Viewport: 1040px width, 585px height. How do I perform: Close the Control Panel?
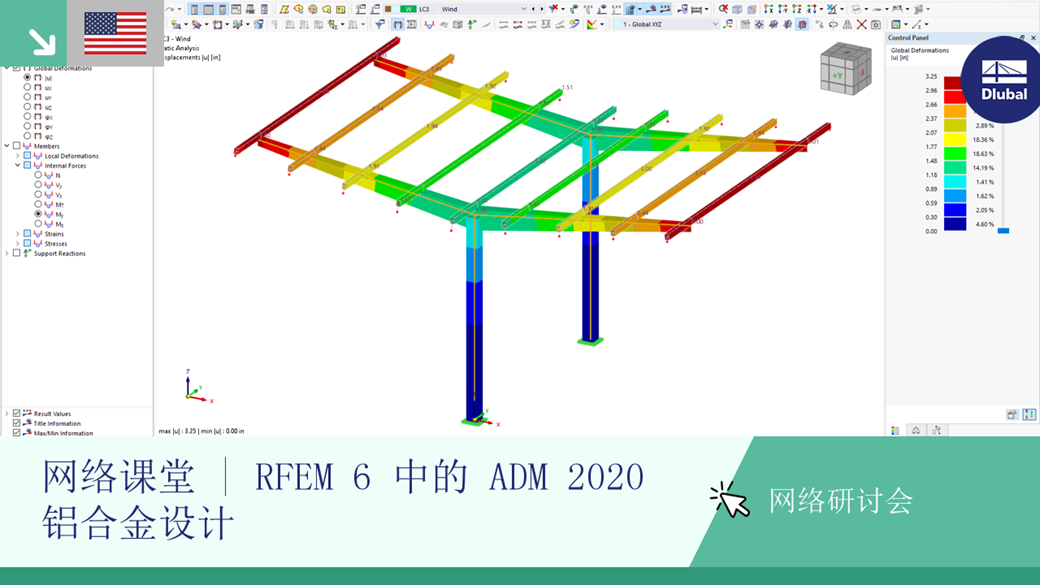(1033, 38)
